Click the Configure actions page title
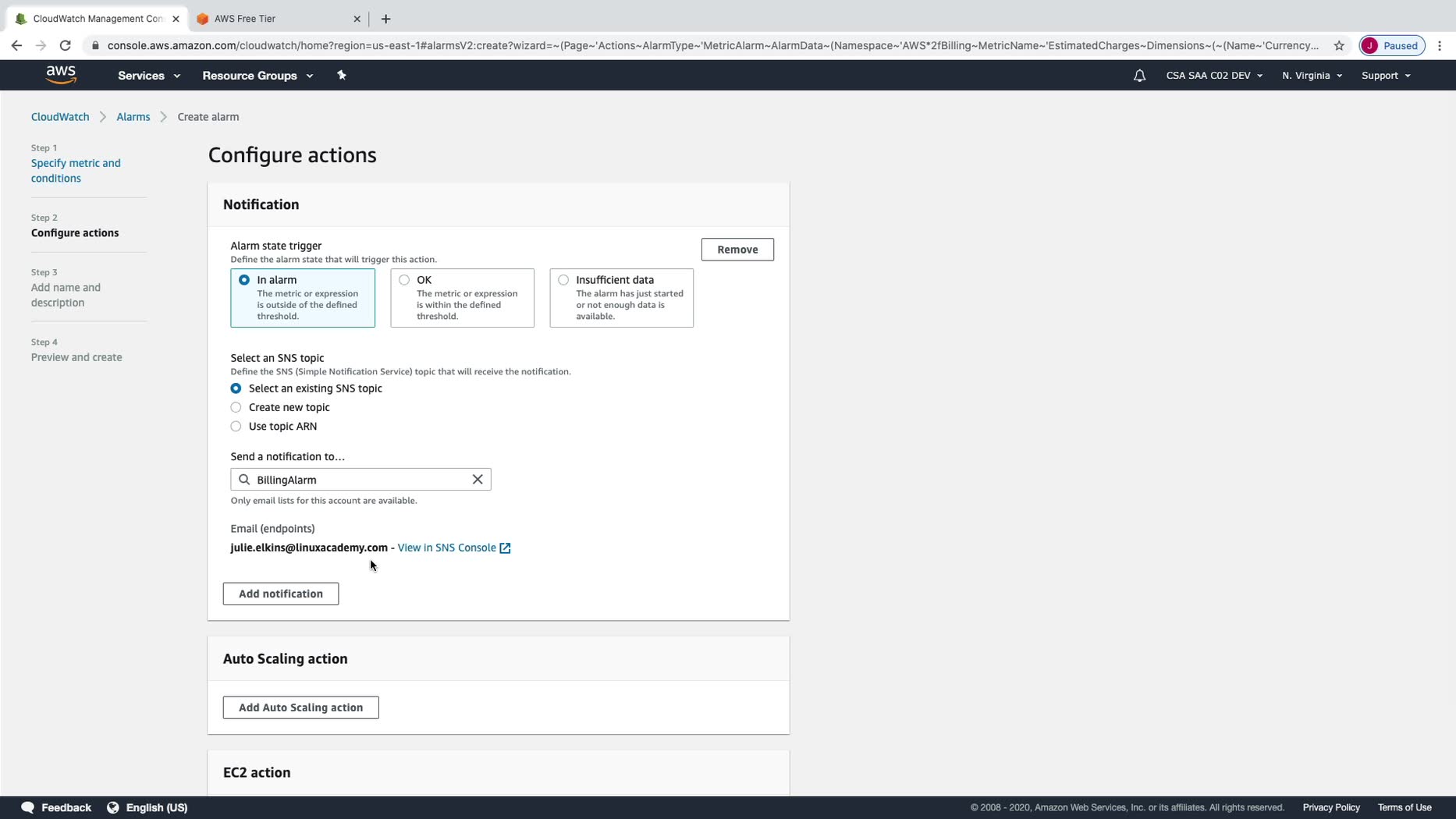Screen dimensions: 1456x819 (x=293, y=154)
